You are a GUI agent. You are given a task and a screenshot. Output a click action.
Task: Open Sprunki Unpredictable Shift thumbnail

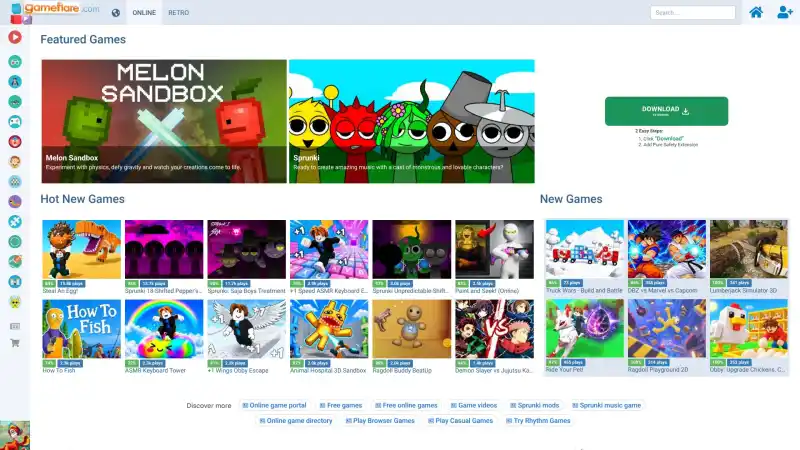412,249
